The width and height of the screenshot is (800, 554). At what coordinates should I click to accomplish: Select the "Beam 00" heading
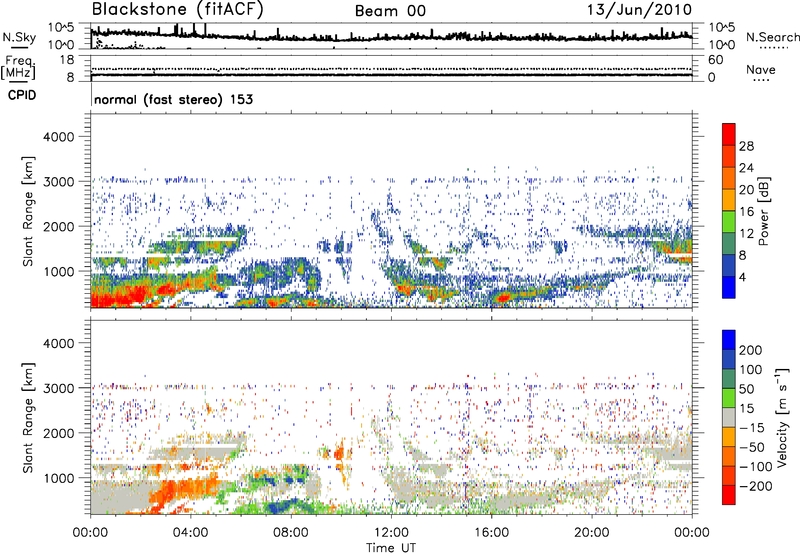tap(390, 11)
